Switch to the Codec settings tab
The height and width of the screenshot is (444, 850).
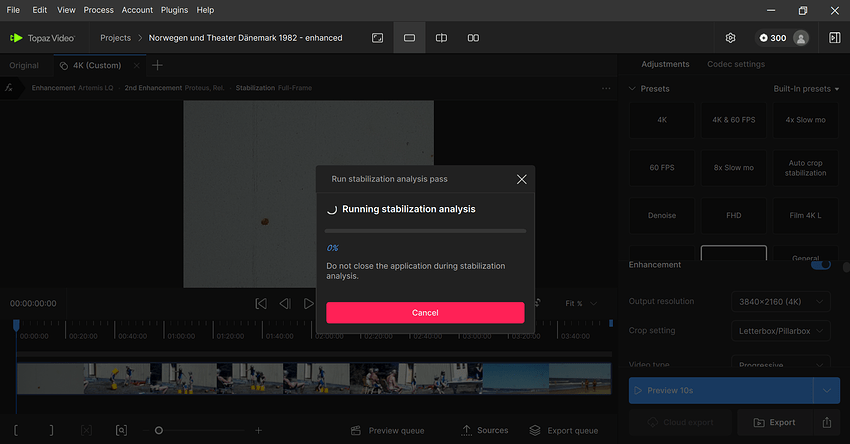pos(736,64)
